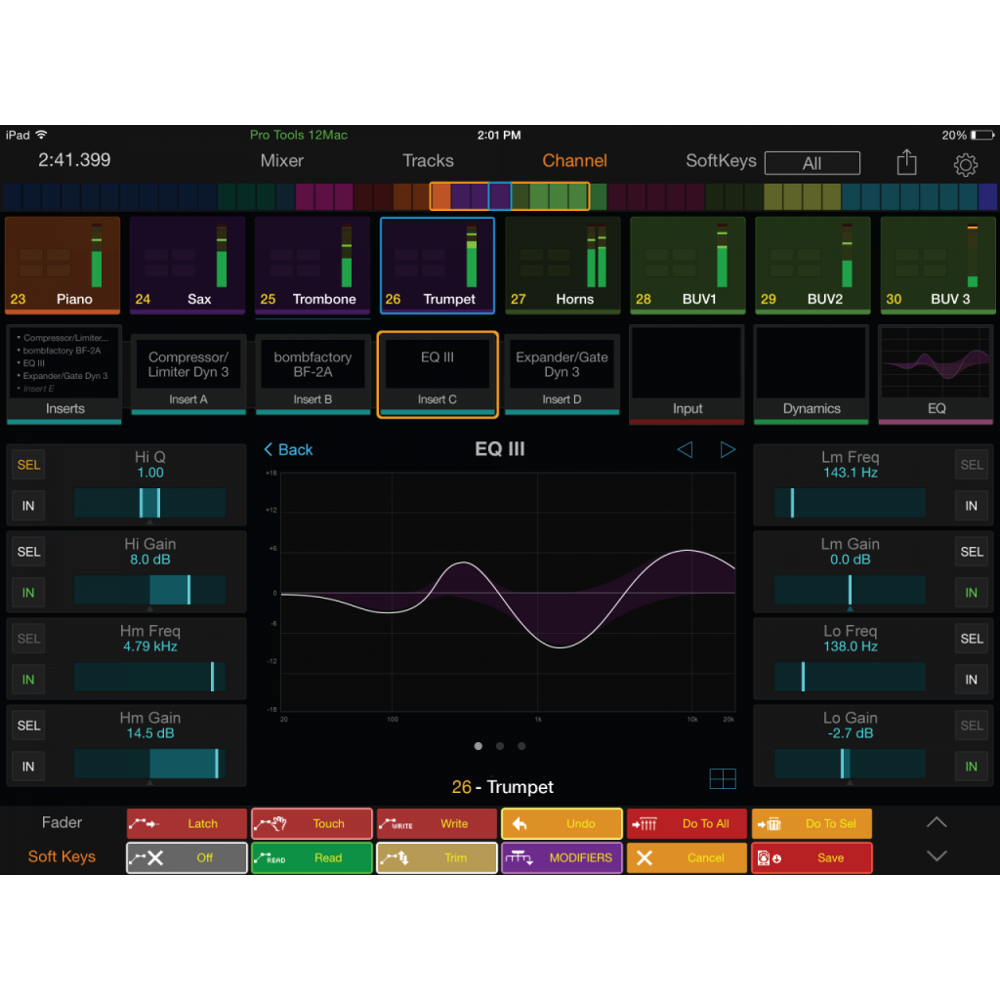
Task: Tap the Trim automation soft key
Action: (x=437, y=858)
